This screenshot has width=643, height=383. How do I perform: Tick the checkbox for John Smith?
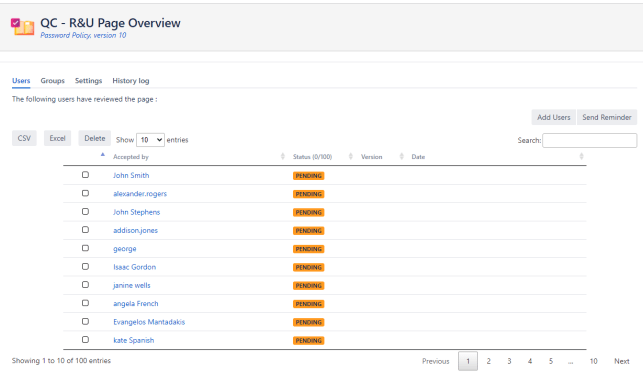[85, 175]
